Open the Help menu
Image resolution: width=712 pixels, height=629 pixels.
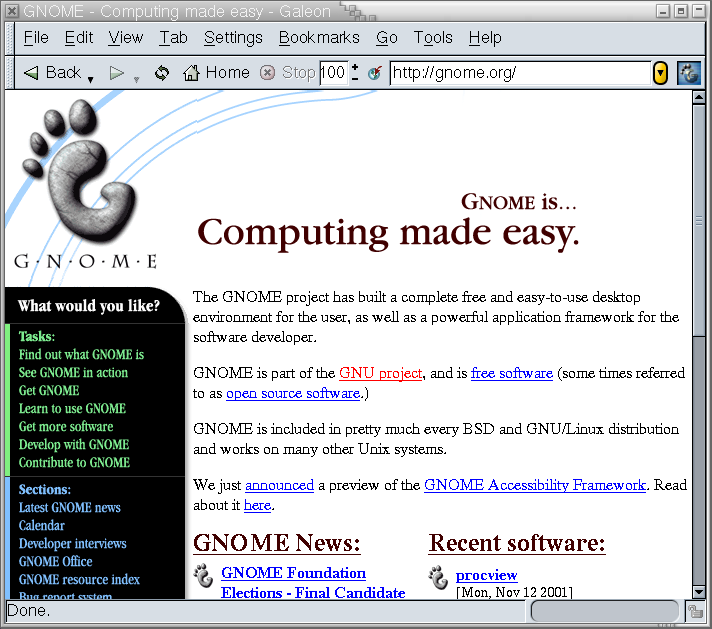485,38
